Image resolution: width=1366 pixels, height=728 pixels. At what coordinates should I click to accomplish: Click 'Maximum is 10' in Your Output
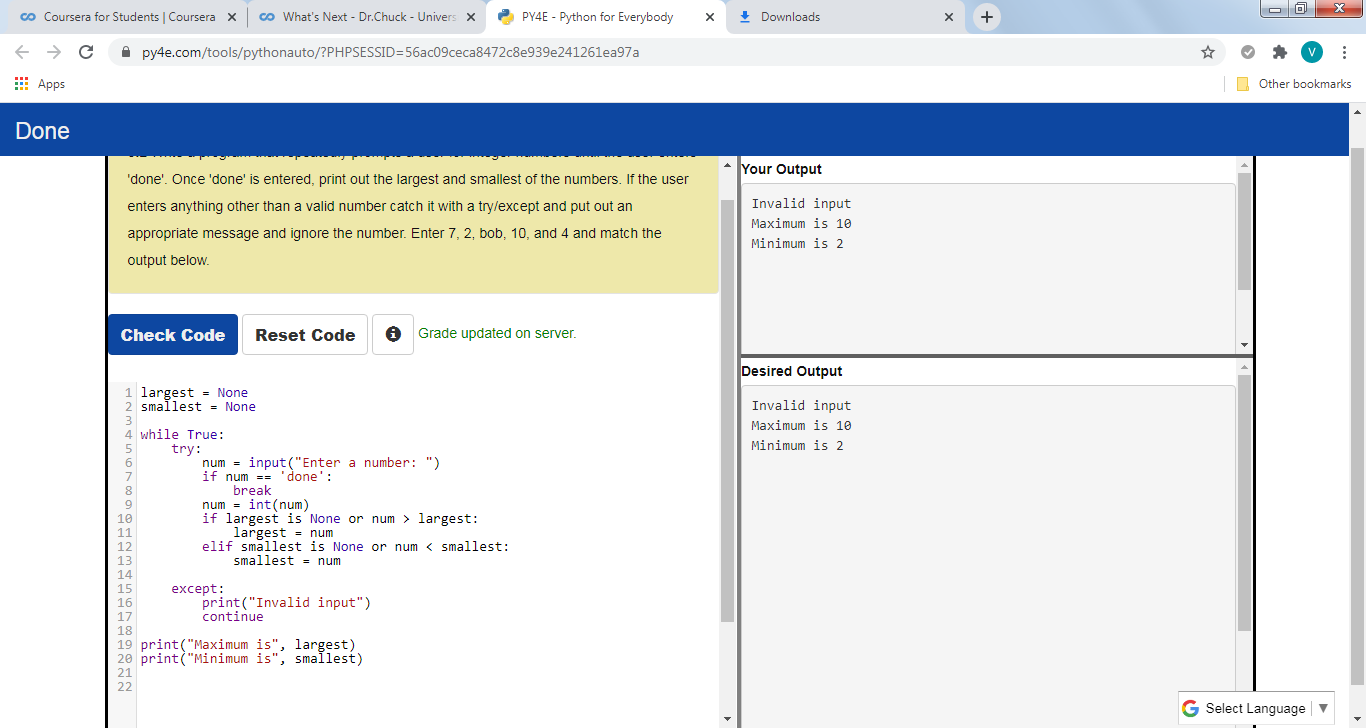click(802, 223)
